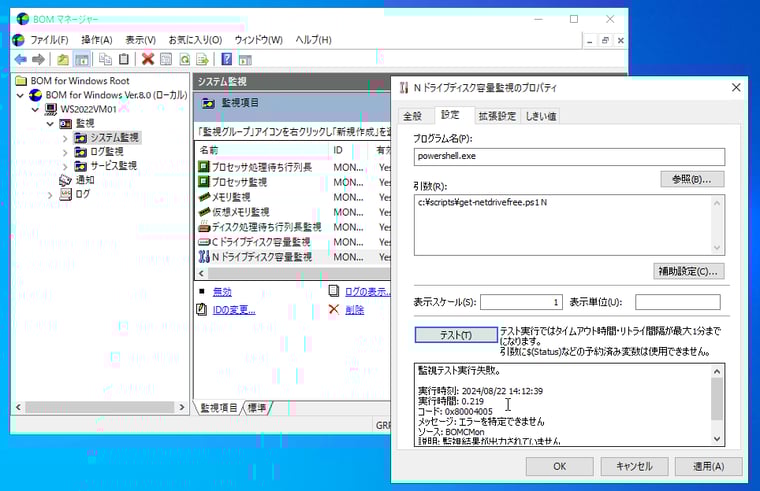760x491 pixels.
Task: Click the red X delete toolbar icon
Action: pyautogui.click(x=148, y=59)
